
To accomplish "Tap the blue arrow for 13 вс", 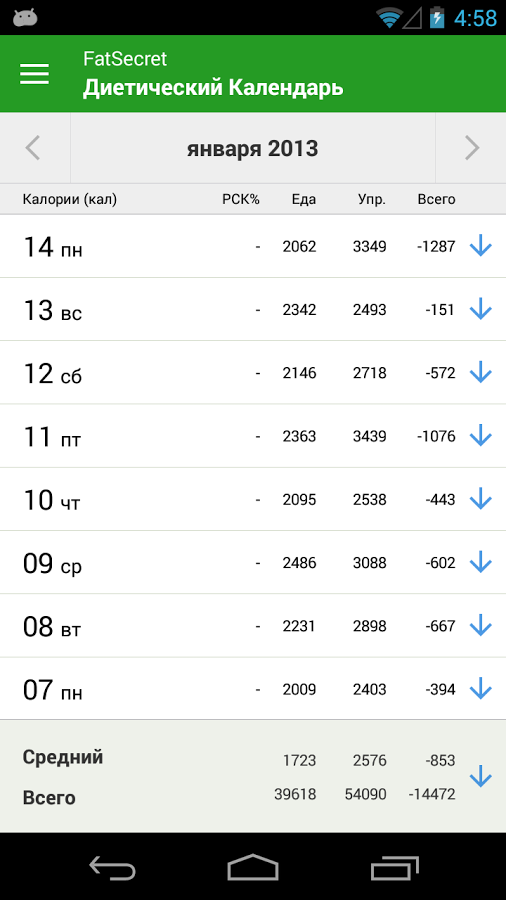I will point(481,309).
